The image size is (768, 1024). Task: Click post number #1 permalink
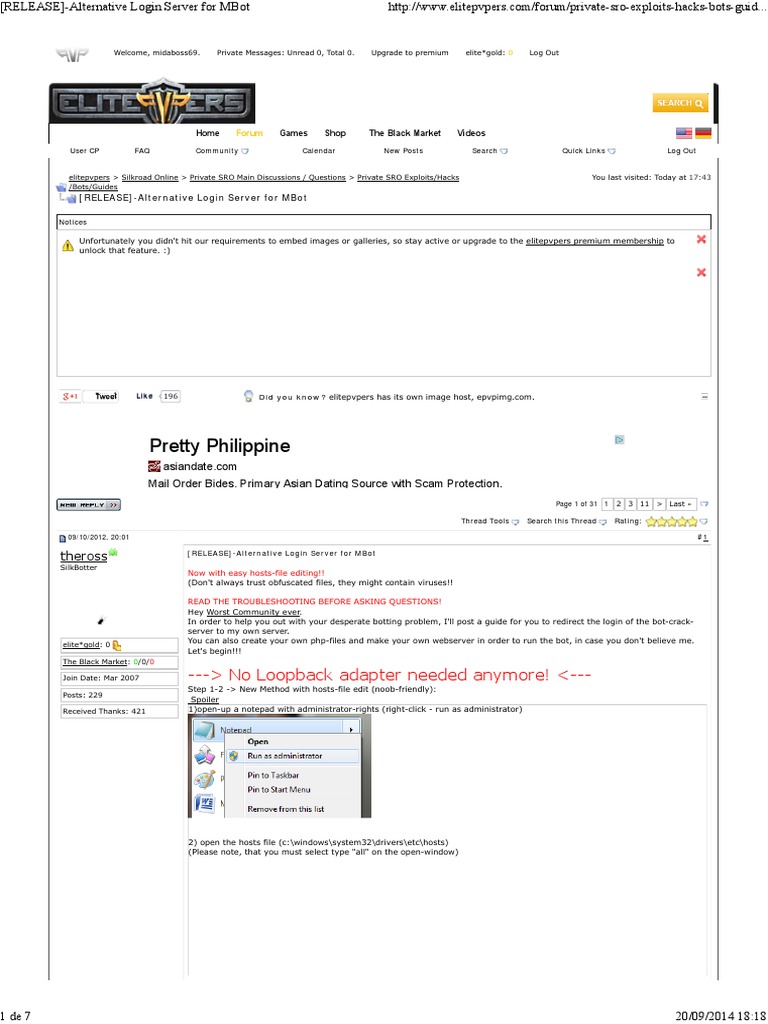(705, 537)
